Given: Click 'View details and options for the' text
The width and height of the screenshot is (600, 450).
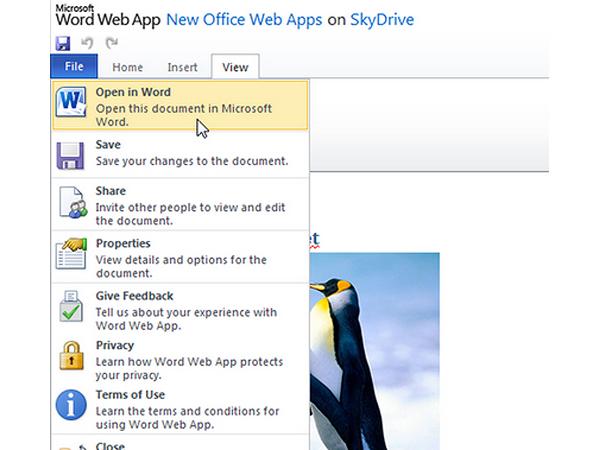Looking at the screenshot, I should (x=181, y=260).
